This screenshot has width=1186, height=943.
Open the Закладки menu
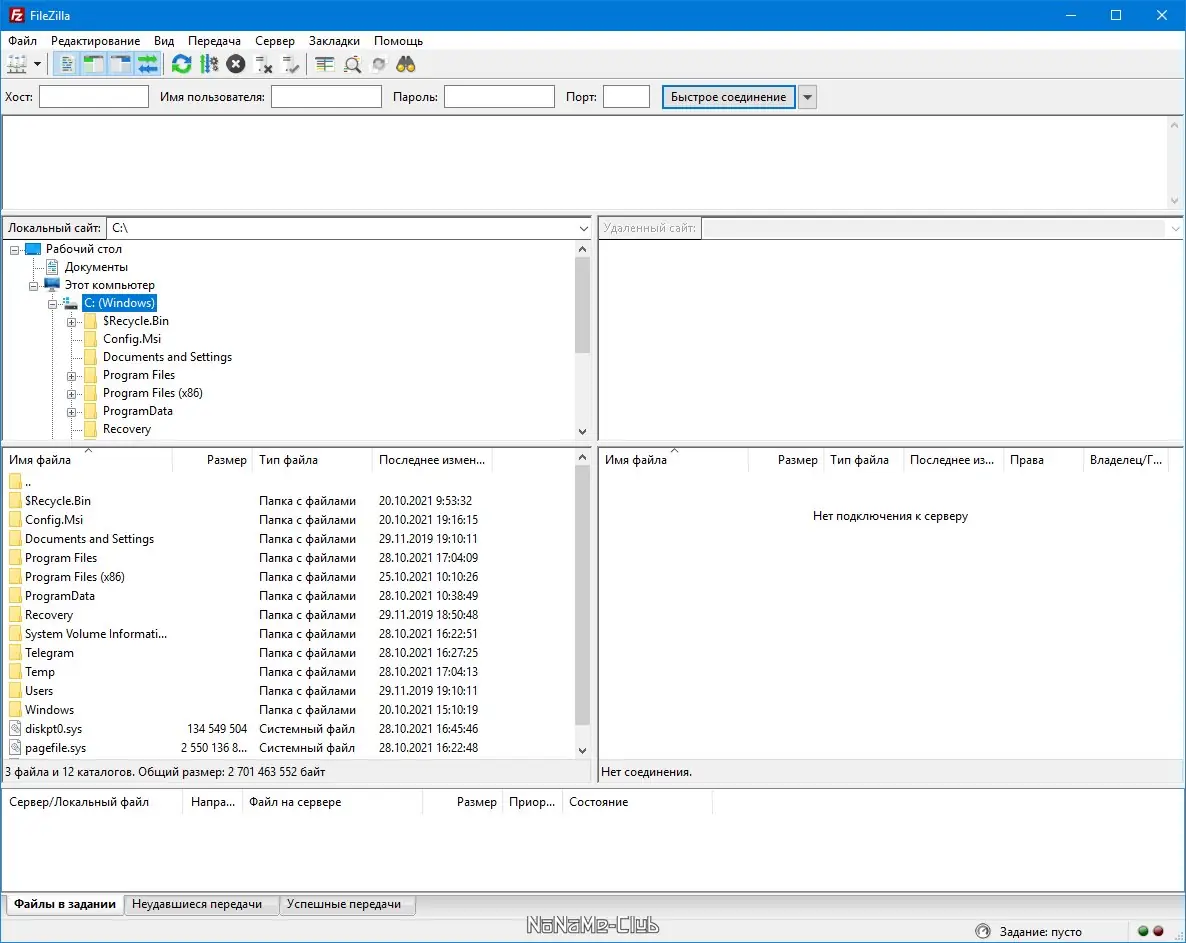[x=334, y=41]
